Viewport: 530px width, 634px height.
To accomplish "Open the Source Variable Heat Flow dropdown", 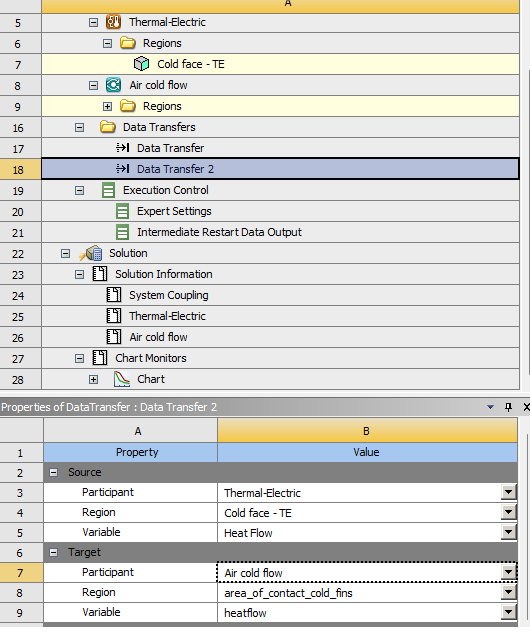I will [x=509, y=533].
